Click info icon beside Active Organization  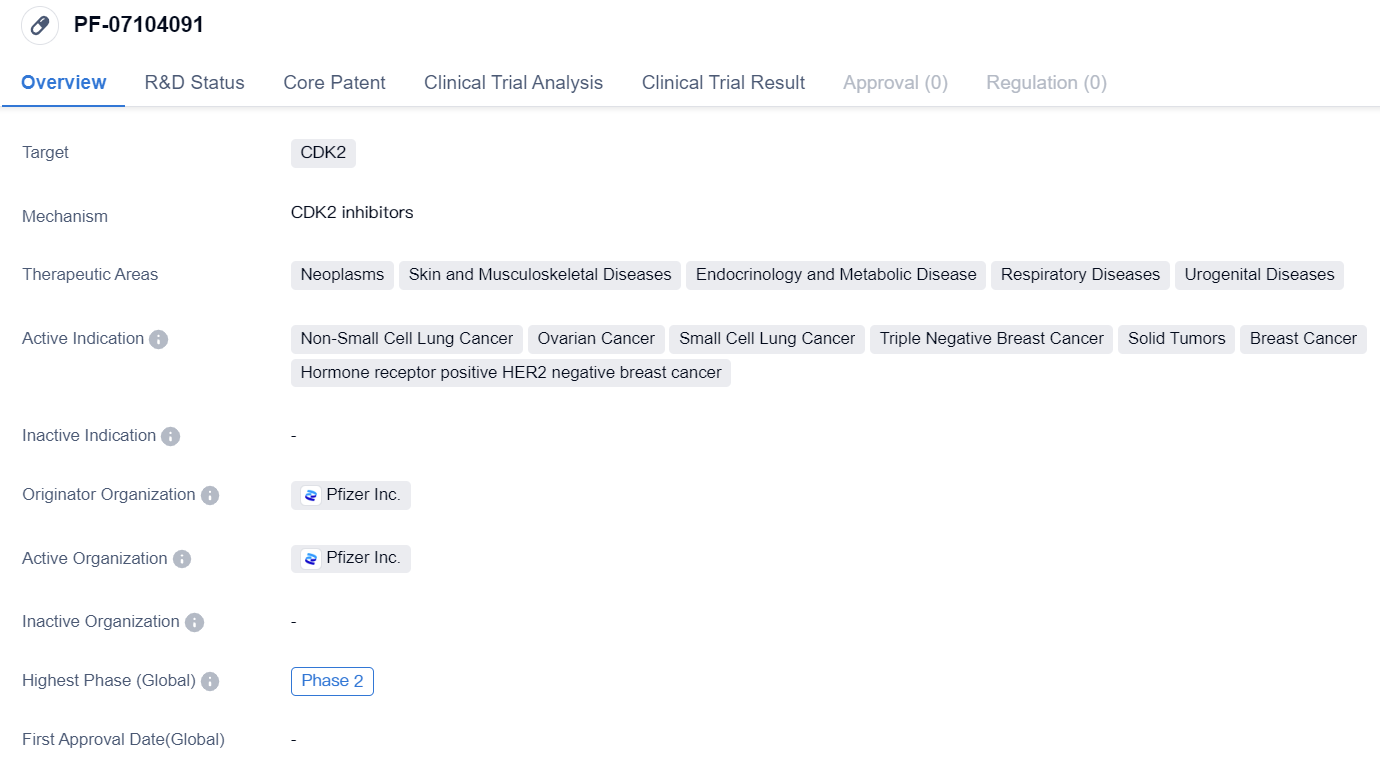click(x=182, y=560)
